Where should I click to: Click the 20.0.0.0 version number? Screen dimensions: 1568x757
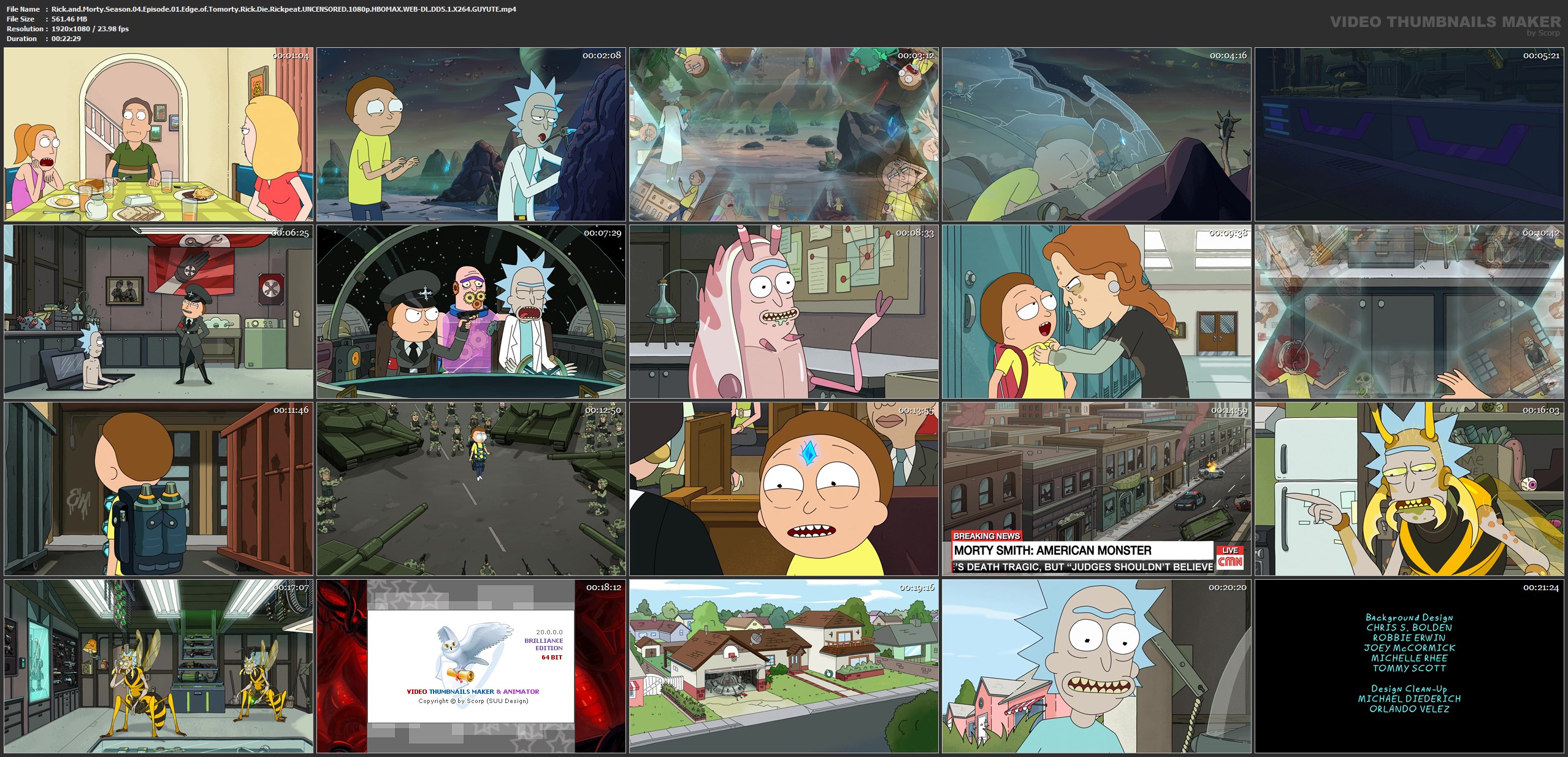(x=549, y=632)
